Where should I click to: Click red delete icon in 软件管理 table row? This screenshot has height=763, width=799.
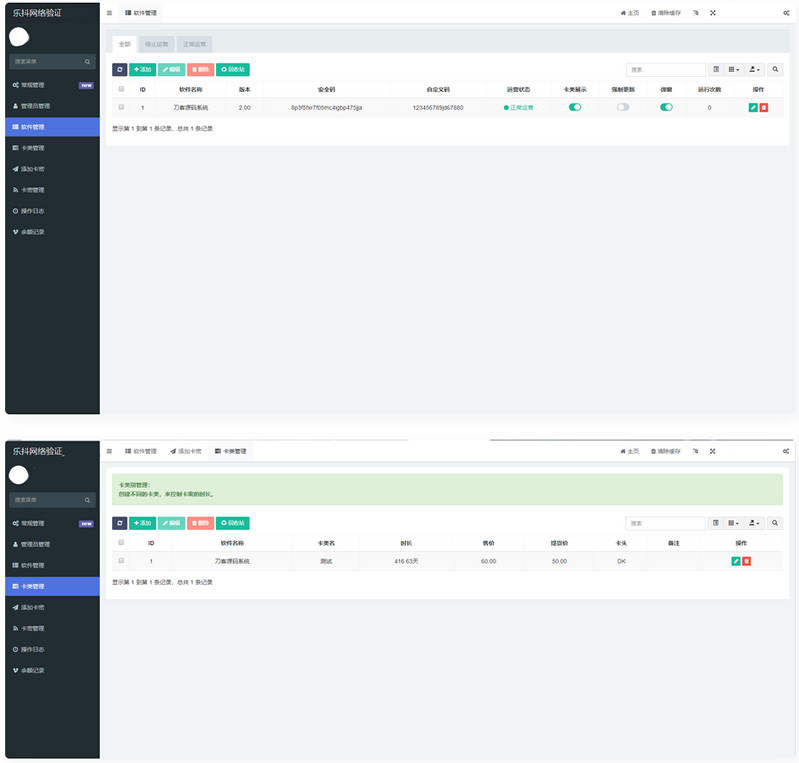(763, 108)
